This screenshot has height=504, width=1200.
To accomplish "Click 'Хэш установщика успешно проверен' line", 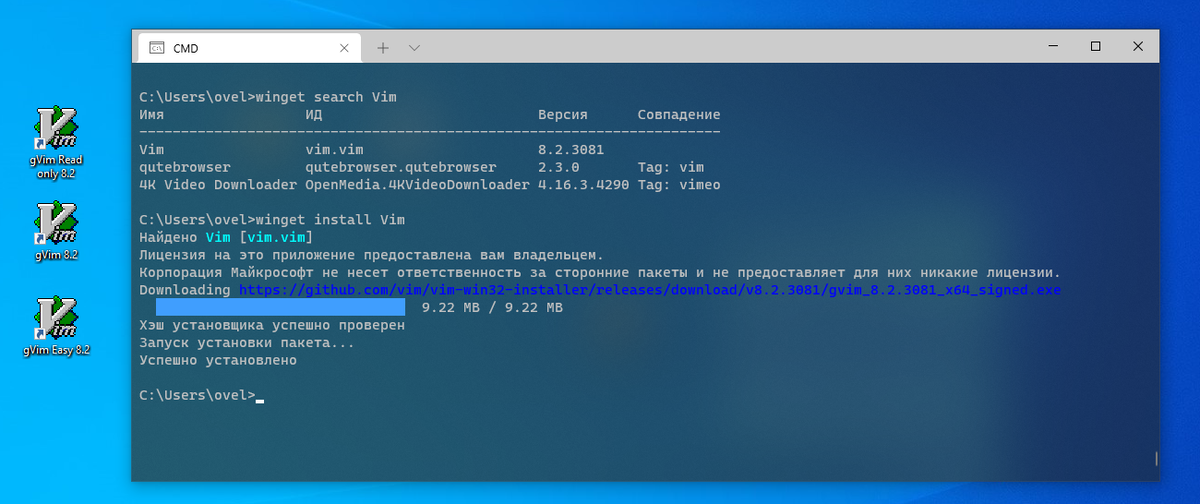I will tap(272, 325).
